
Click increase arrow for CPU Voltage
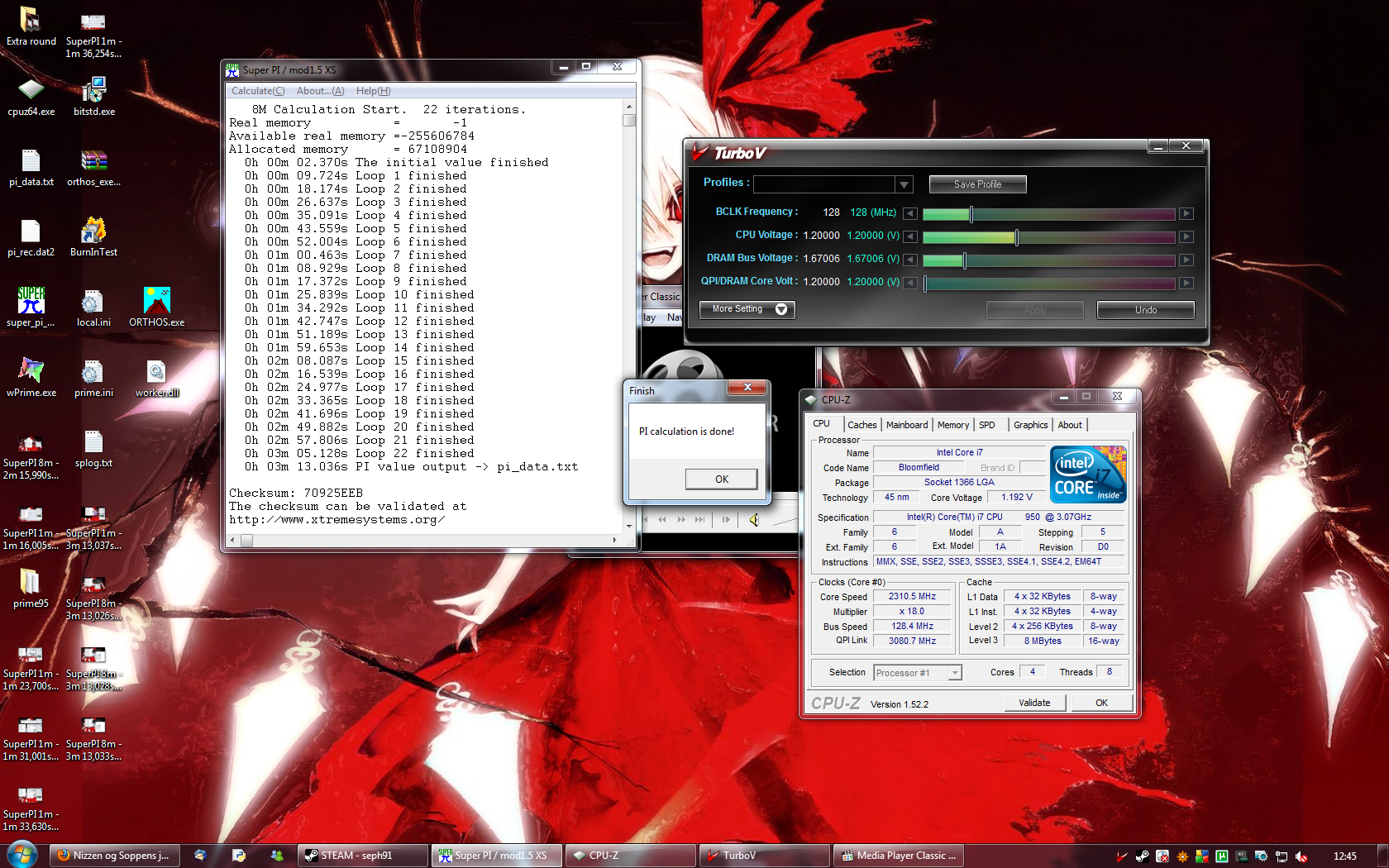[1186, 236]
